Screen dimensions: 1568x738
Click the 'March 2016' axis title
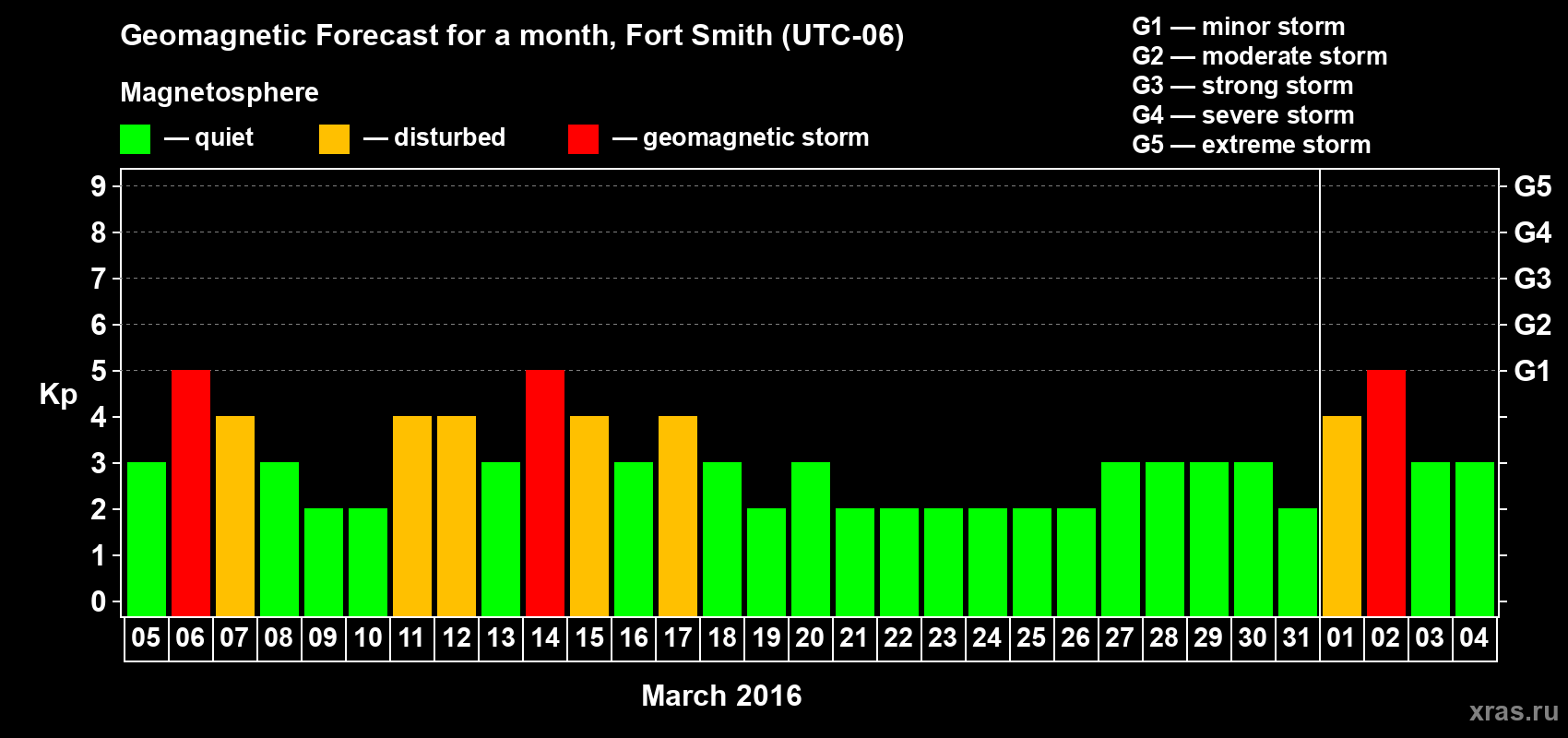point(721,696)
